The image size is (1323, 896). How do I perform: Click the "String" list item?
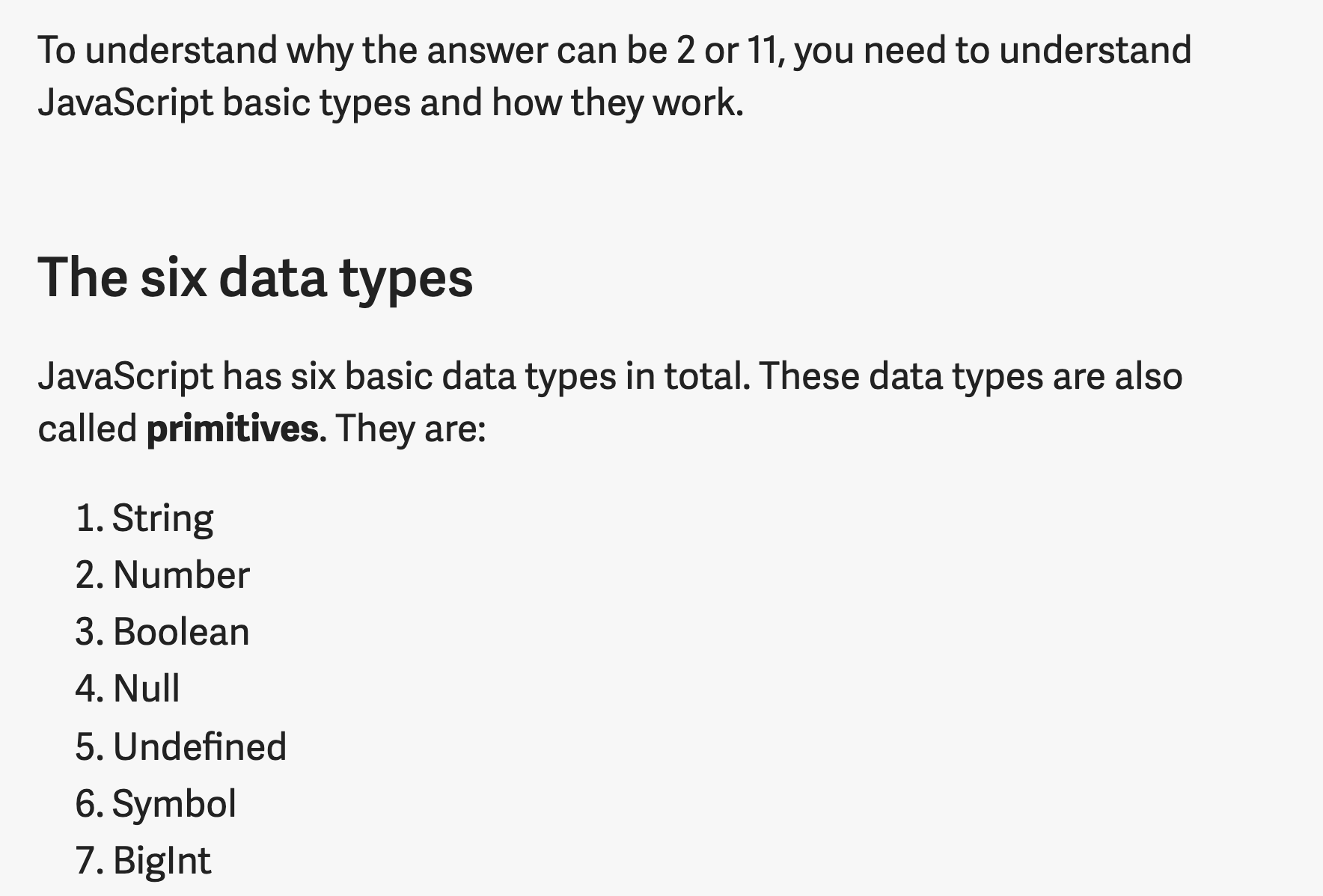click(162, 518)
